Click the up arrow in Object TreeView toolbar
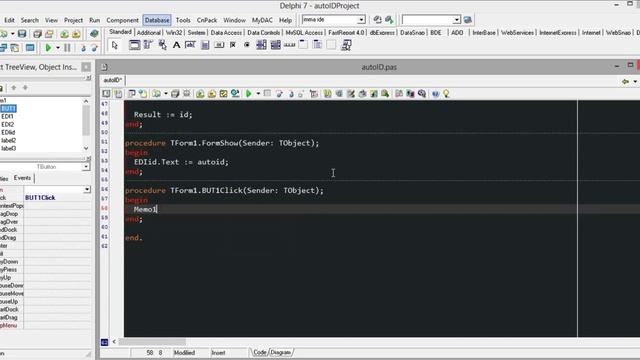640x360 pixels. pyautogui.click(x=14, y=88)
